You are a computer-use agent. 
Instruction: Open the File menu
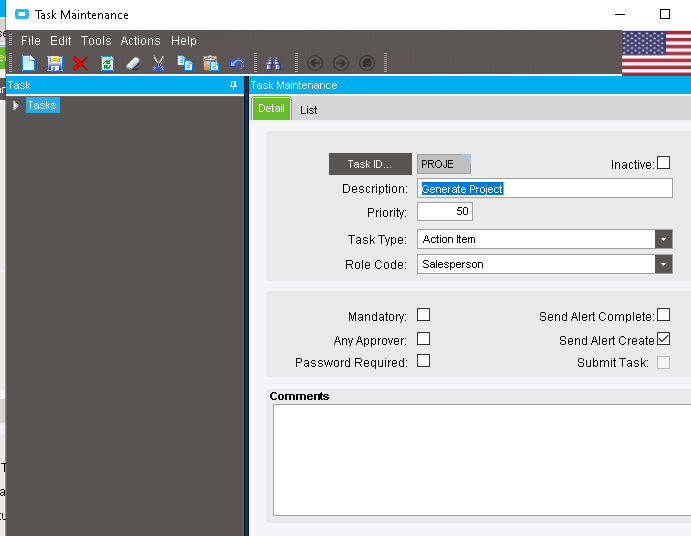[30, 41]
